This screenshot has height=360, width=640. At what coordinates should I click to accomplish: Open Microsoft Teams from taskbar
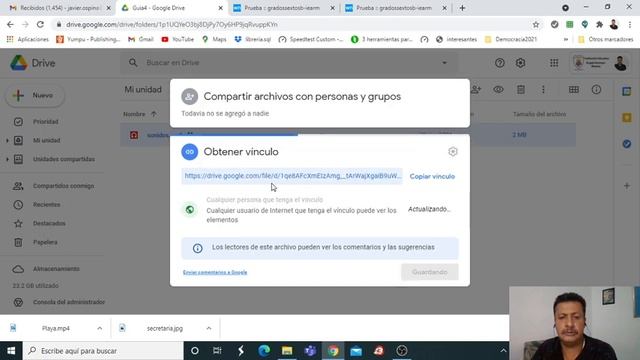pyautogui.click(x=310, y=351)
